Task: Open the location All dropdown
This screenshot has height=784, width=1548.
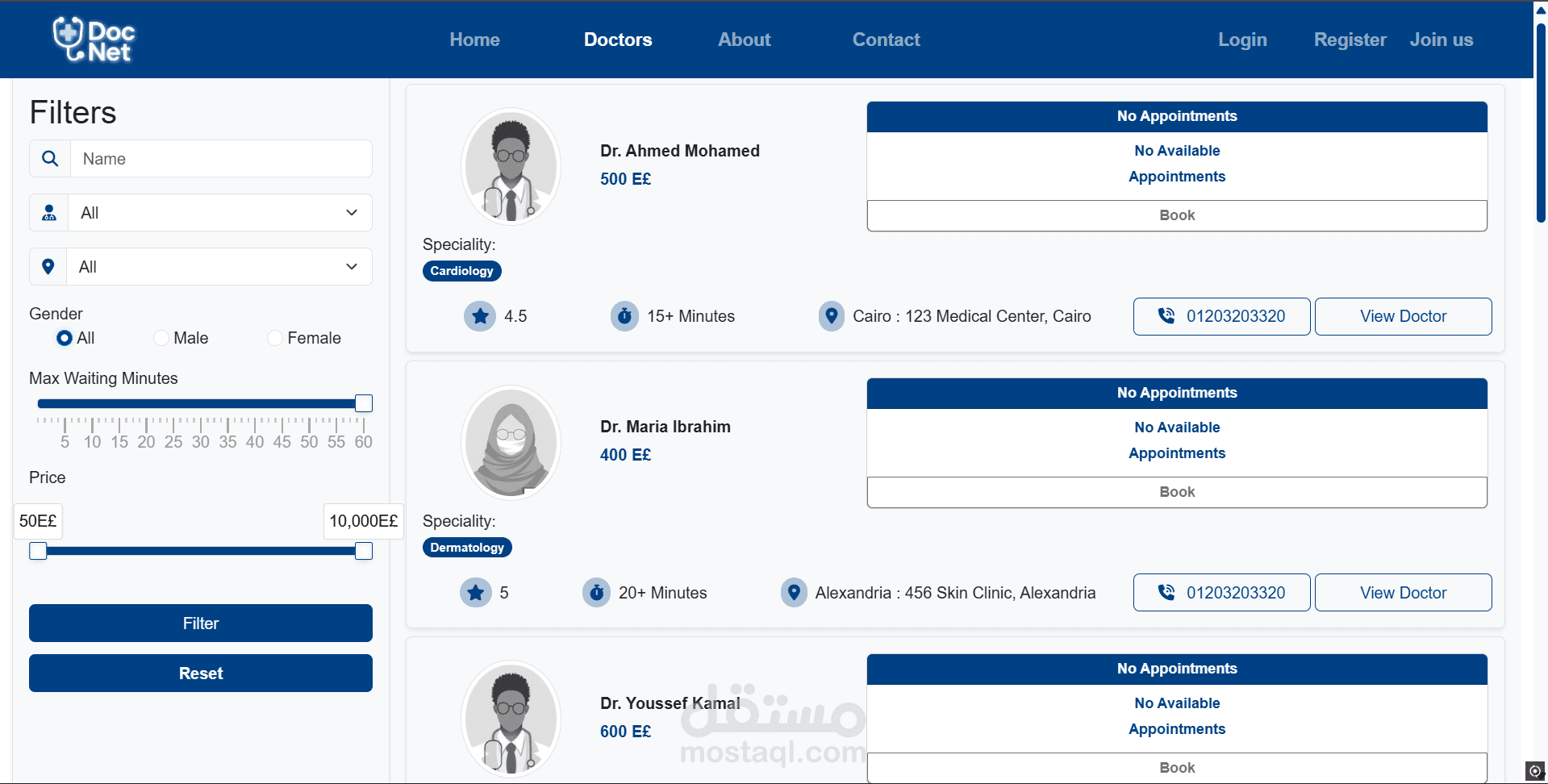Action: point(219,267)
